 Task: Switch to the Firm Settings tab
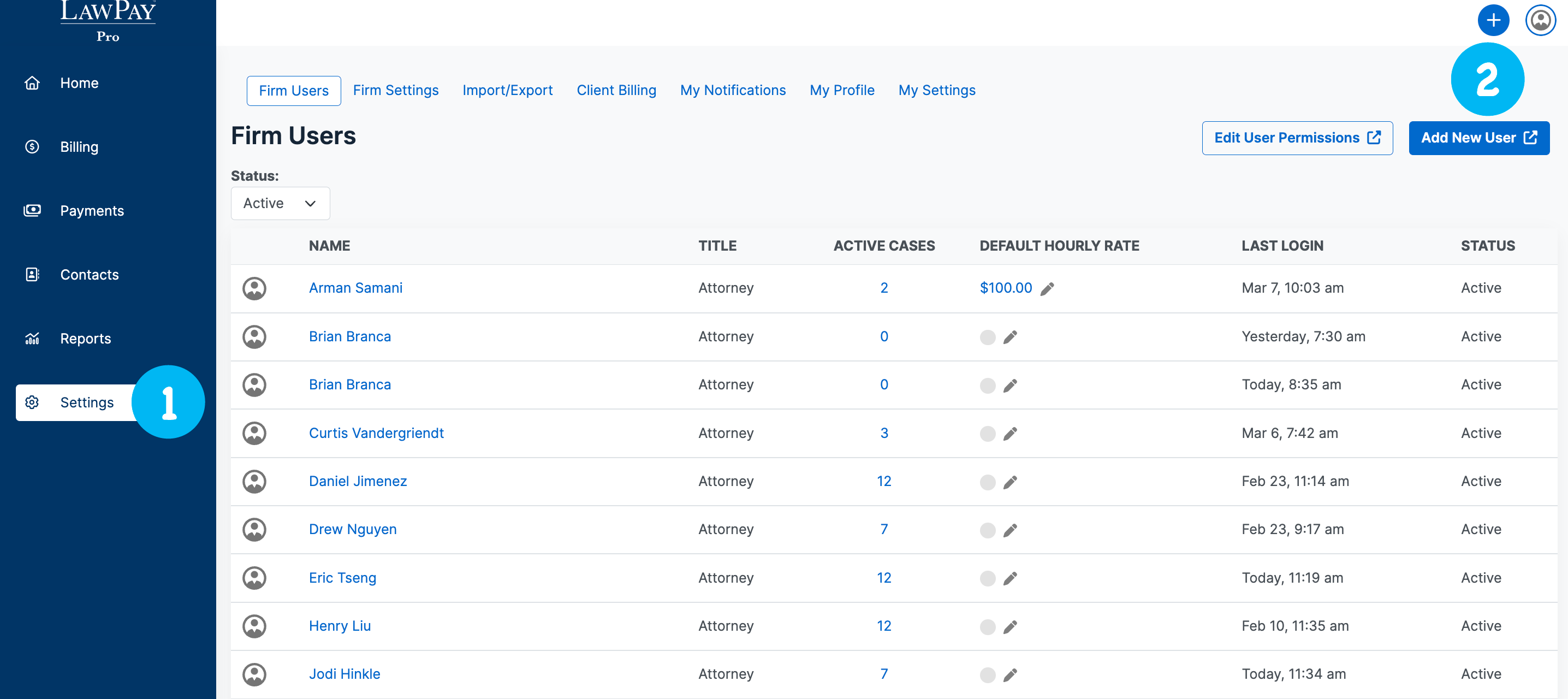(396, 90)
